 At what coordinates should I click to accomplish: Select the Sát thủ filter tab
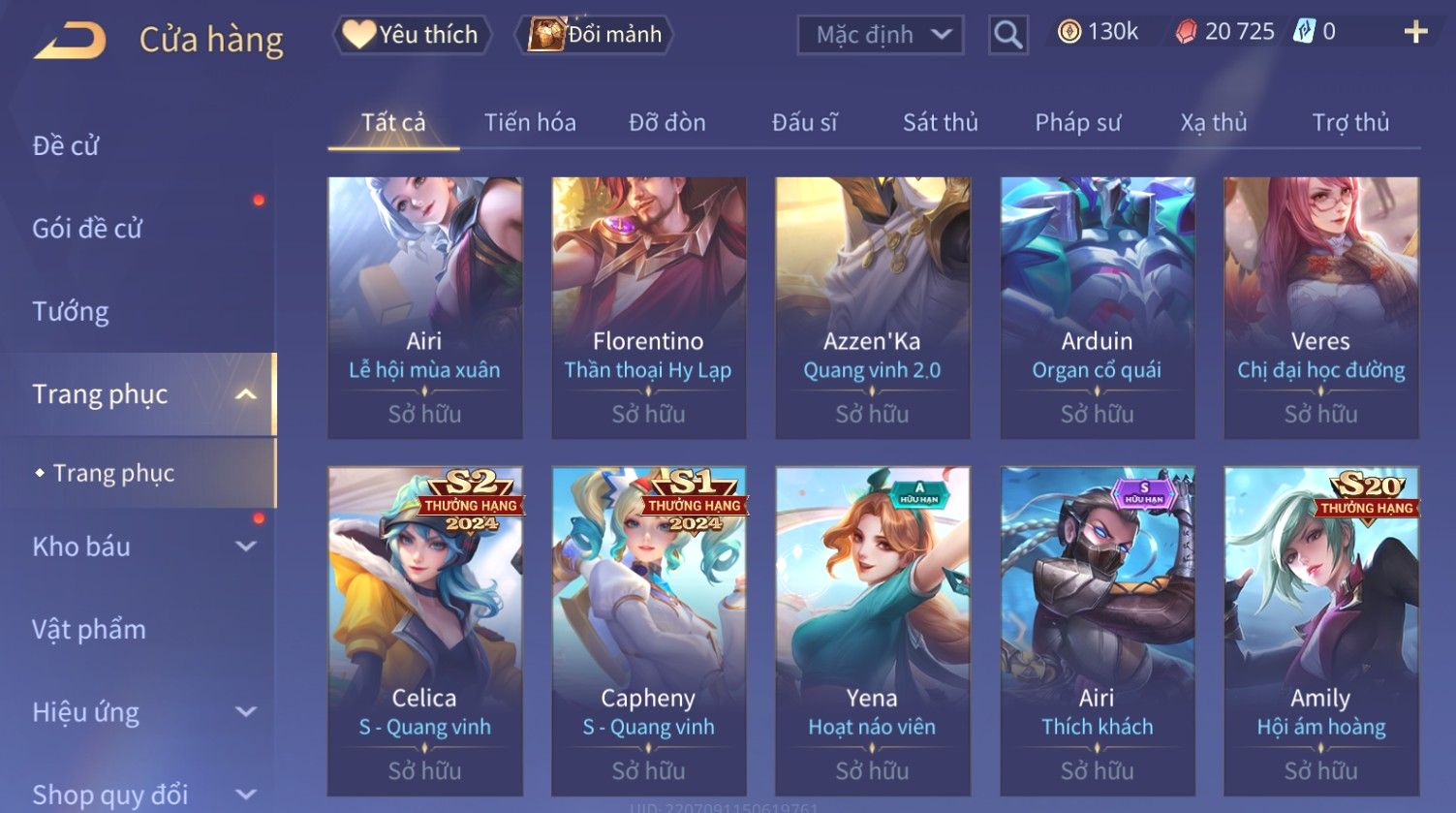(x=940, y=122)
